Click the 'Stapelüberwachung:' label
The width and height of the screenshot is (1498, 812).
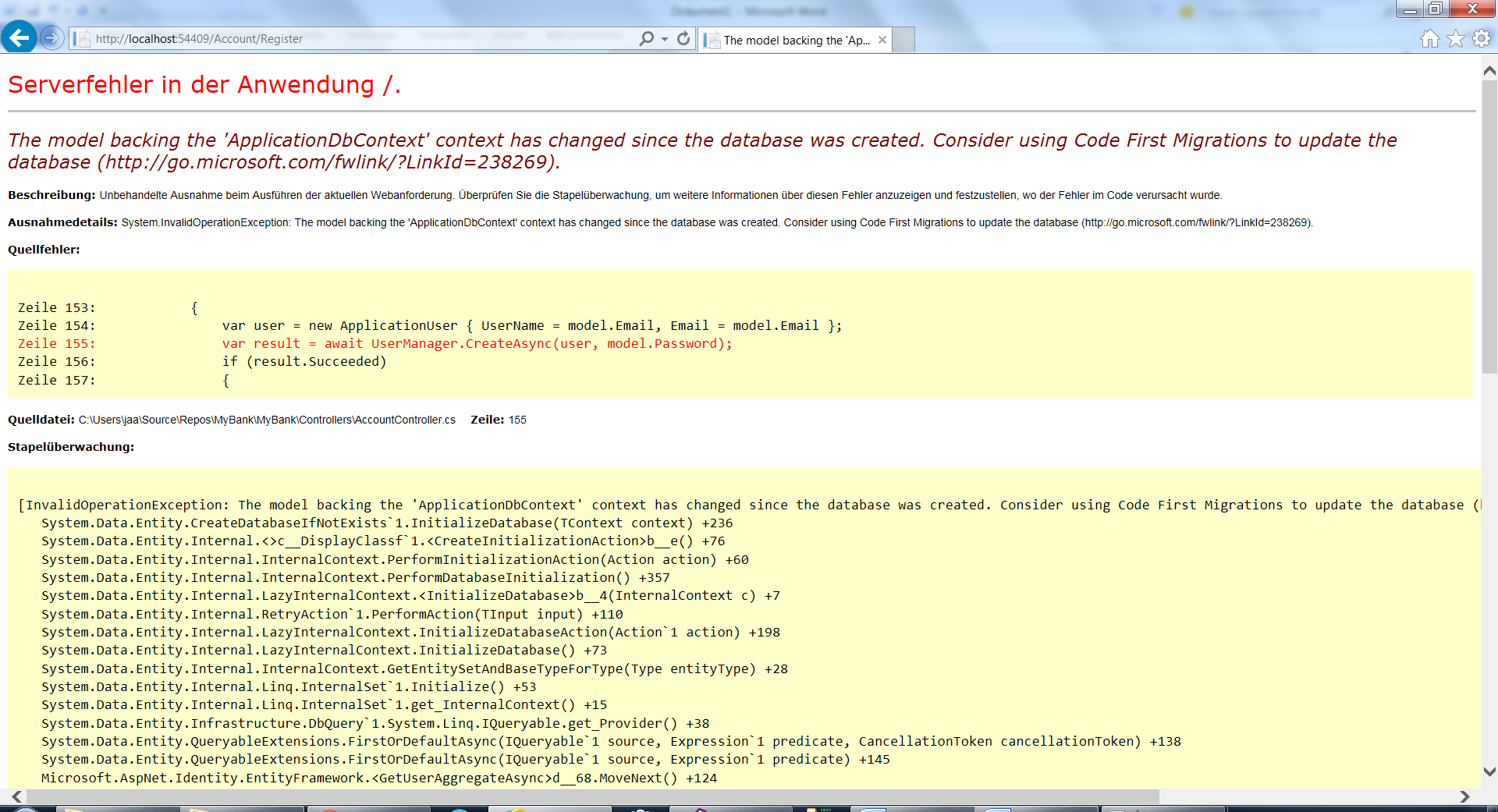tap(71, 447)
